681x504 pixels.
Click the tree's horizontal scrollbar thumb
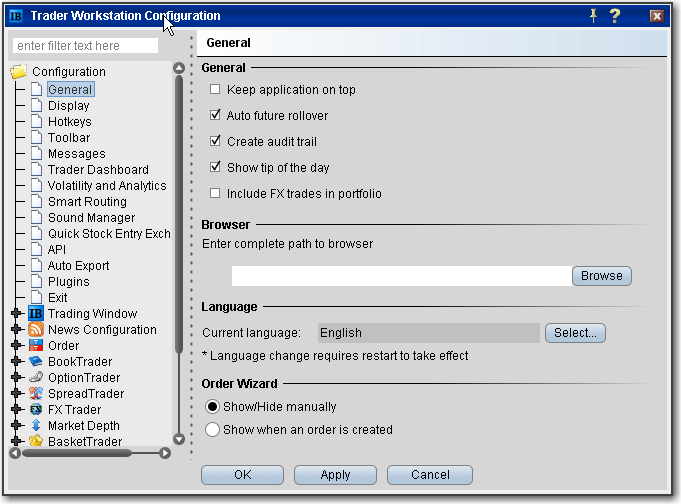pos(76,453)
